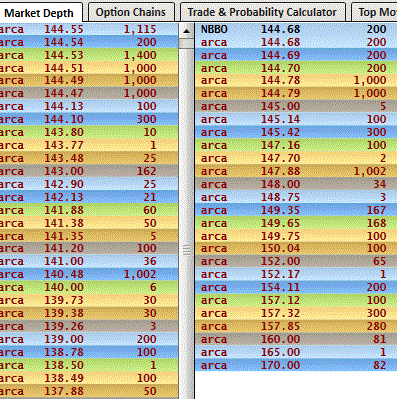This screenshot has width=397, height=399.
Task: Select ask price 152.17
Action: pyautogui.click(x=280, y=274)
